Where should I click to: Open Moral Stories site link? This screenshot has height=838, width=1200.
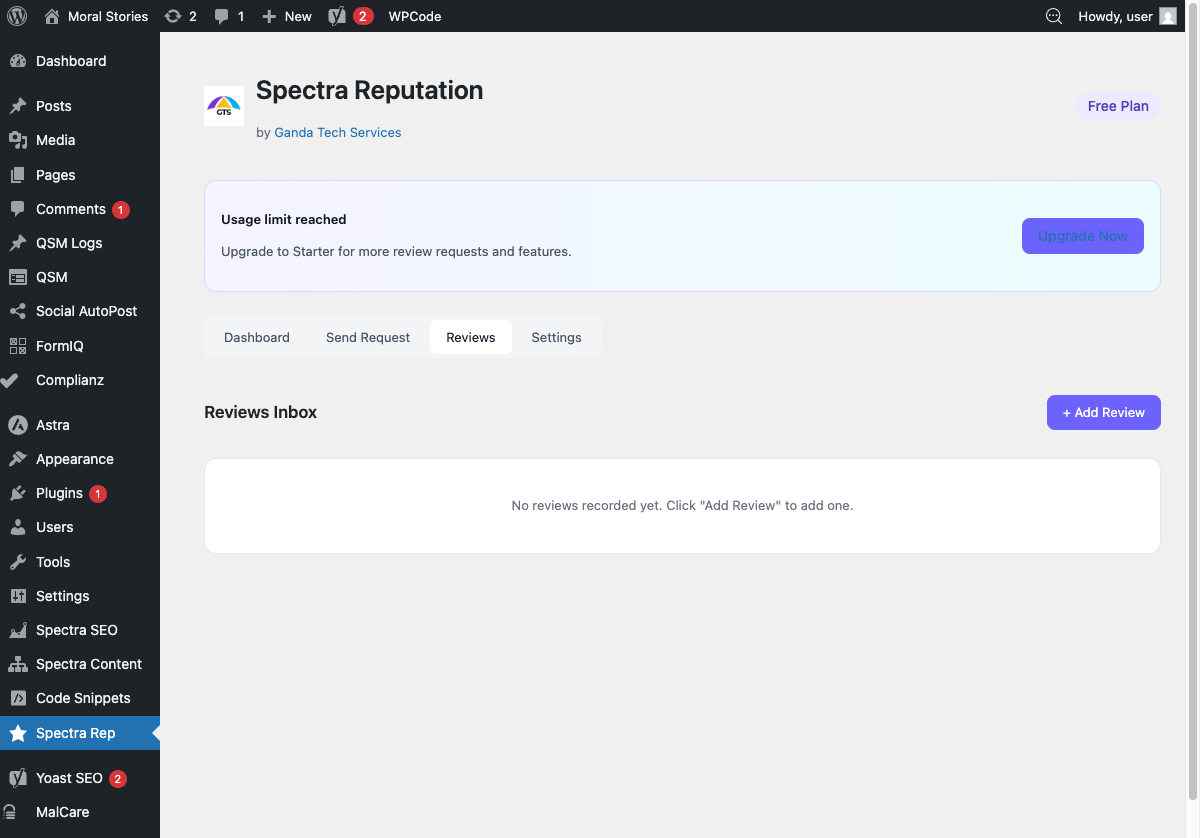pyautogui.click(x=108, y=16)
